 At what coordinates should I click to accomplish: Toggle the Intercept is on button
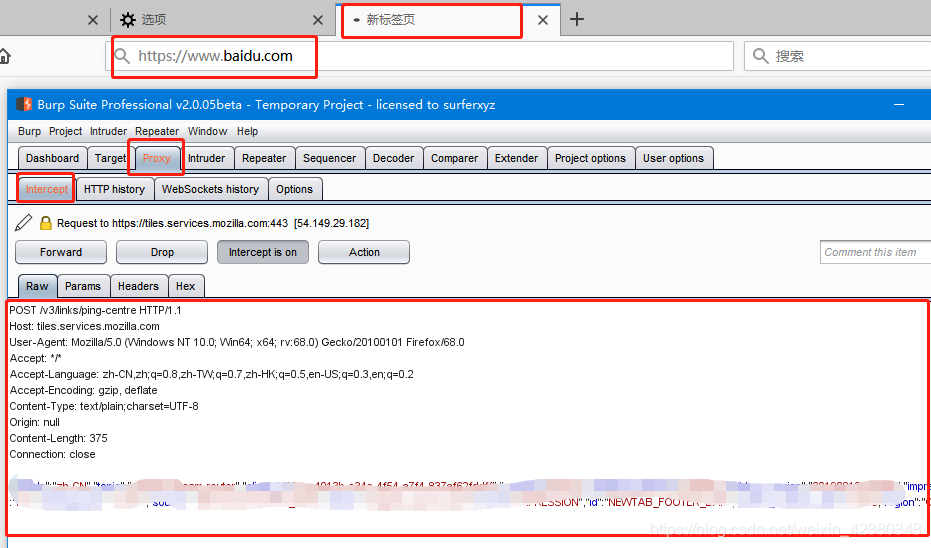pyautogui.click(x=263, y=252)
